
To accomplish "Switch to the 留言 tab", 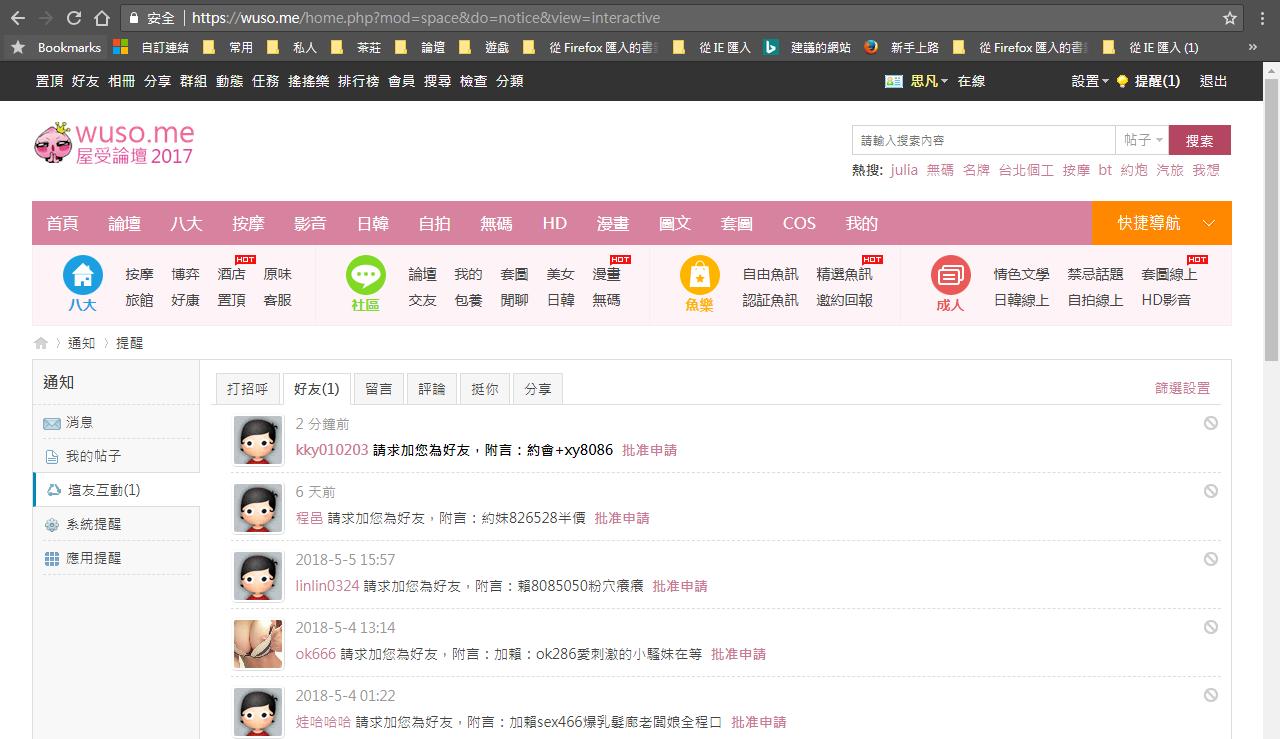I will coord(378,389).
